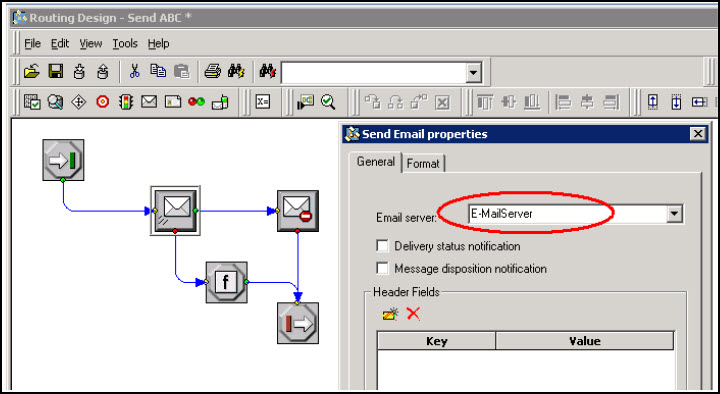Open the Tools menu
720x394 pixels.
125,44
